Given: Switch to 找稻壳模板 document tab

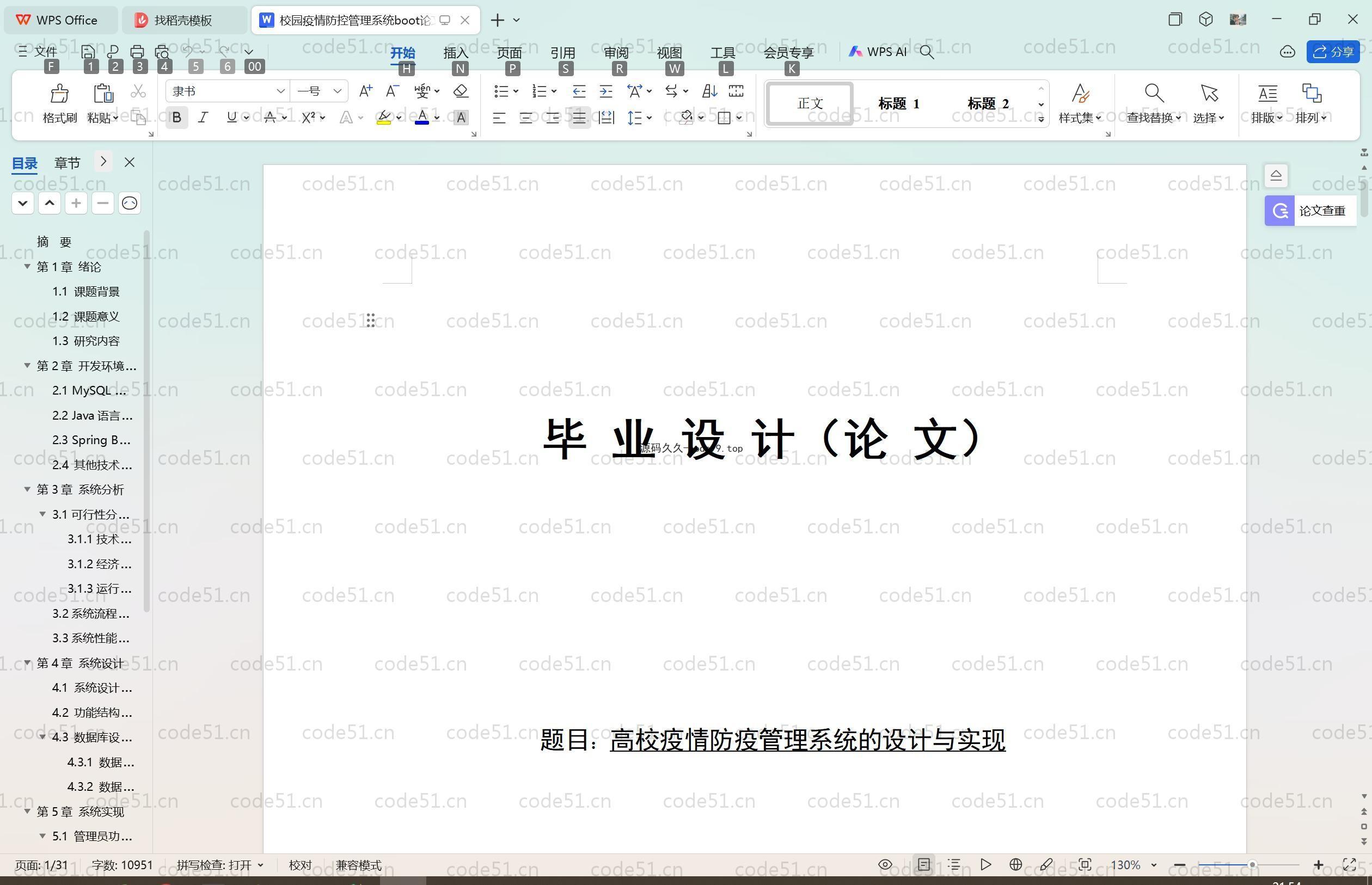Looking at the screenshot, I should point(183,20).
